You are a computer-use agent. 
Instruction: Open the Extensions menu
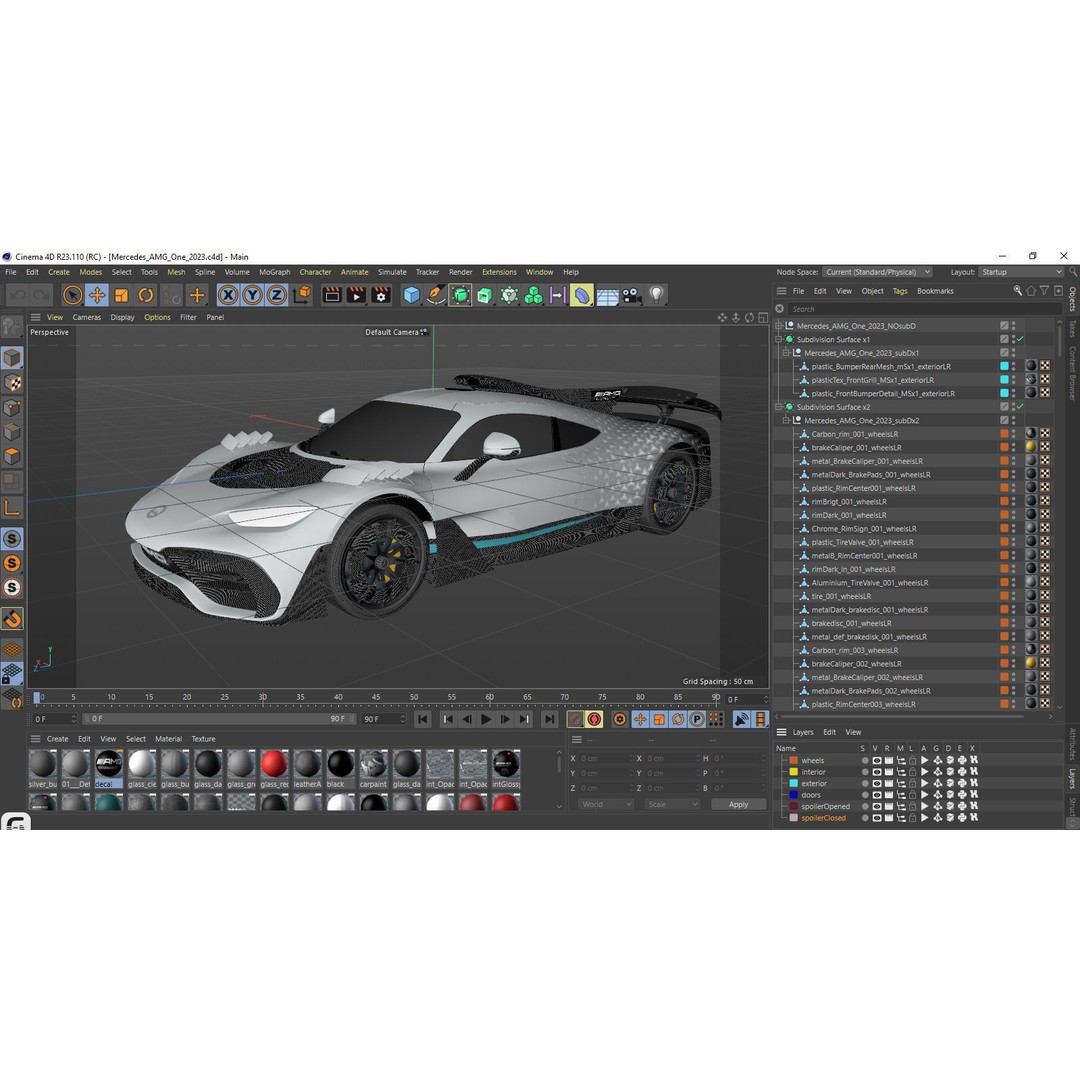click(x=499, y=272)
